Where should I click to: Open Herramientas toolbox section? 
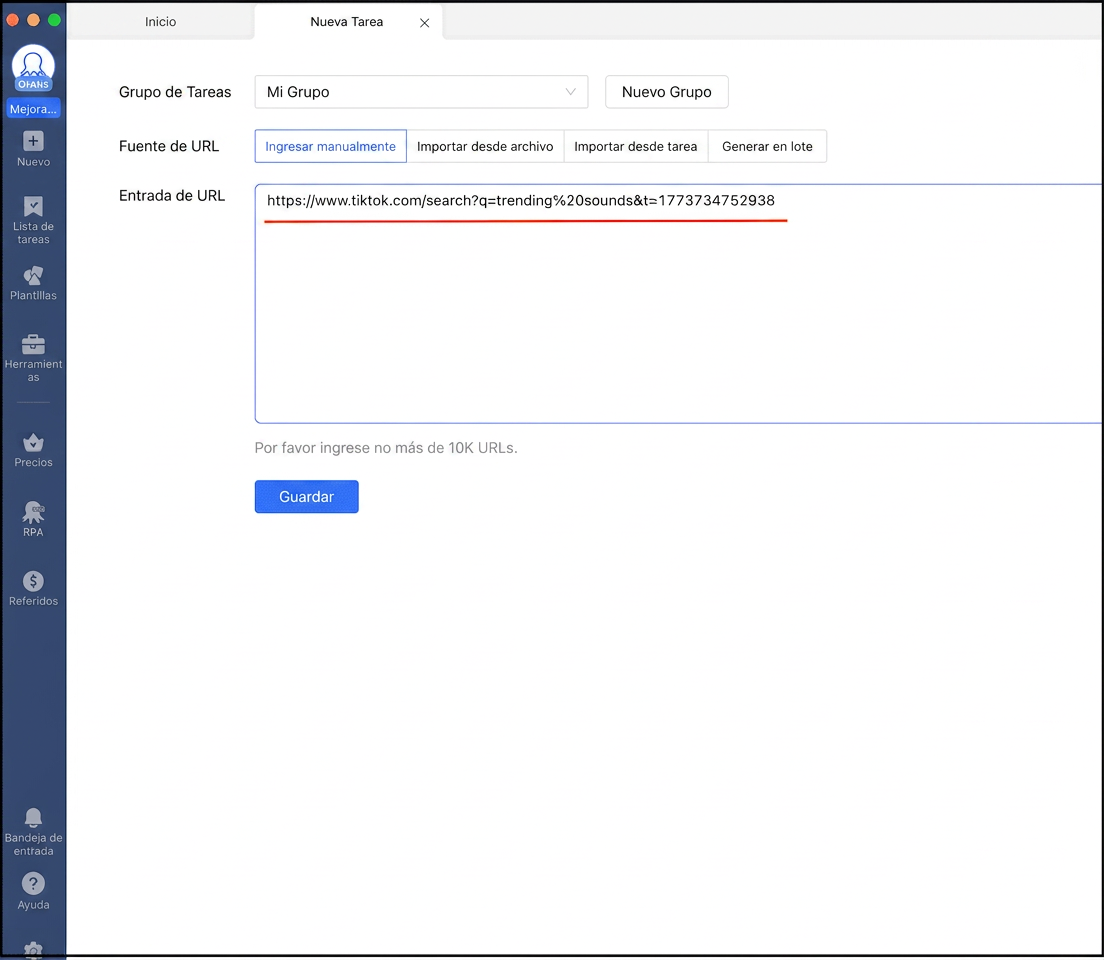(x=33, y=358)
